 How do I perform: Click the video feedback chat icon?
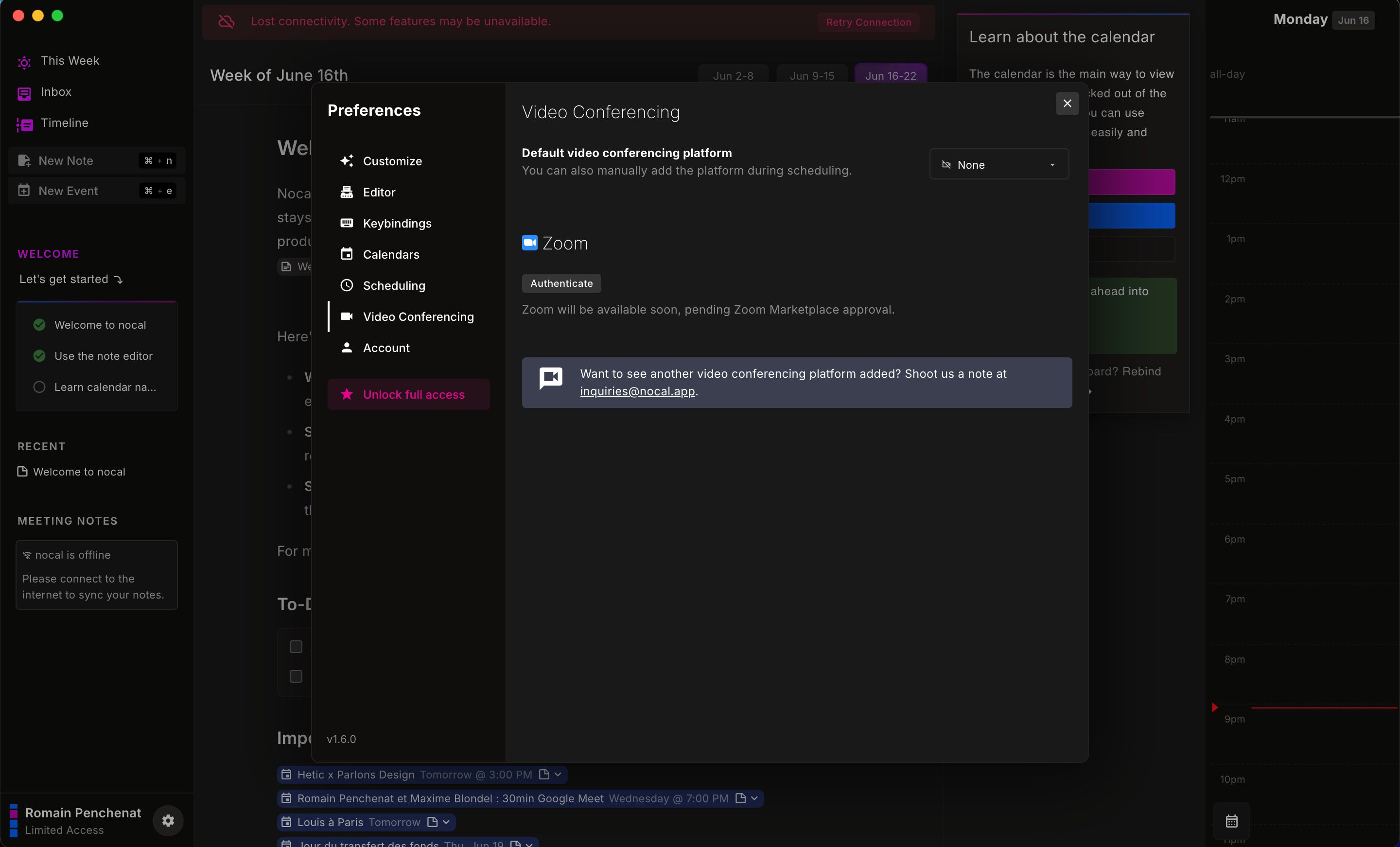coord(551,378)
